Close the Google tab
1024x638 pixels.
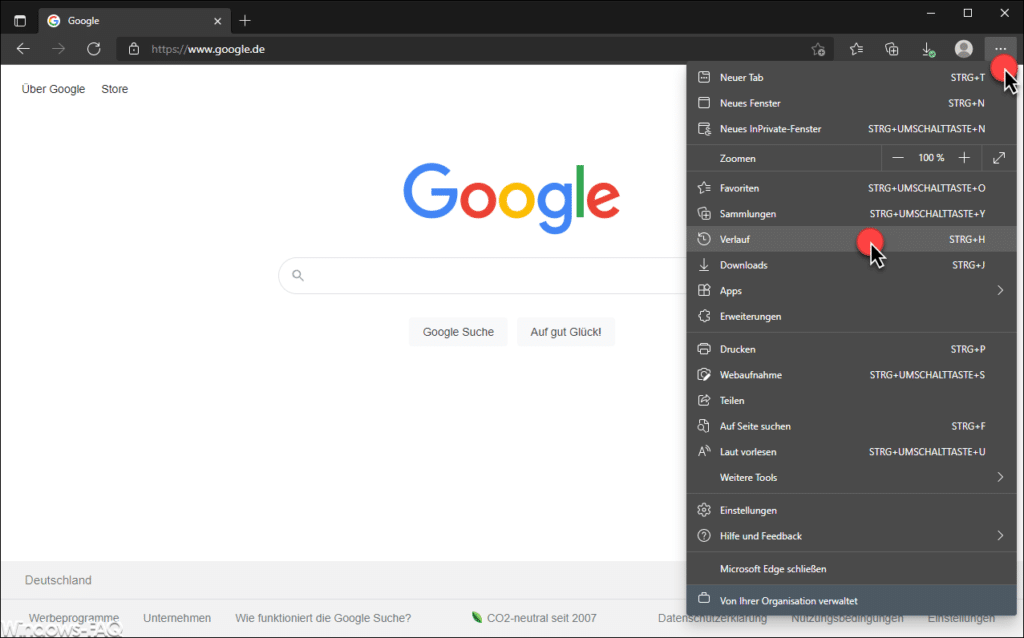tap(217, 21)
